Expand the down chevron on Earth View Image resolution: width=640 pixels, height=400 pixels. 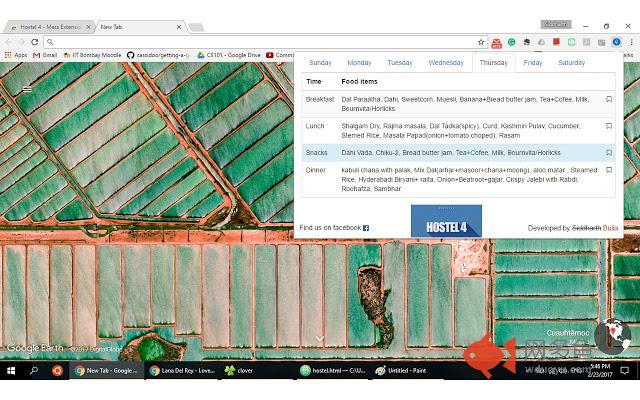(320, 338)
